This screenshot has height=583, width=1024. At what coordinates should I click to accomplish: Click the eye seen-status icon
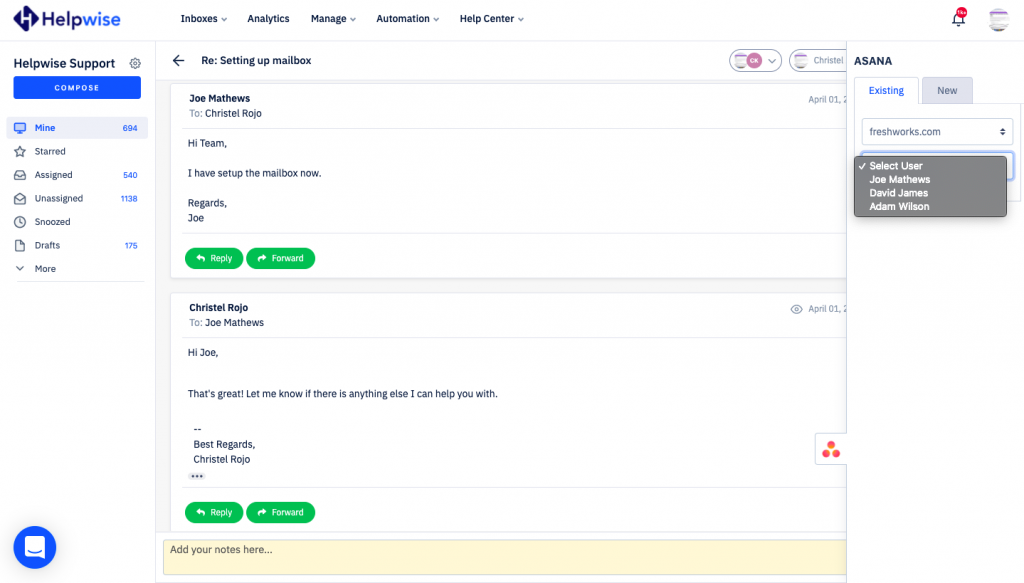click(796, 310)
